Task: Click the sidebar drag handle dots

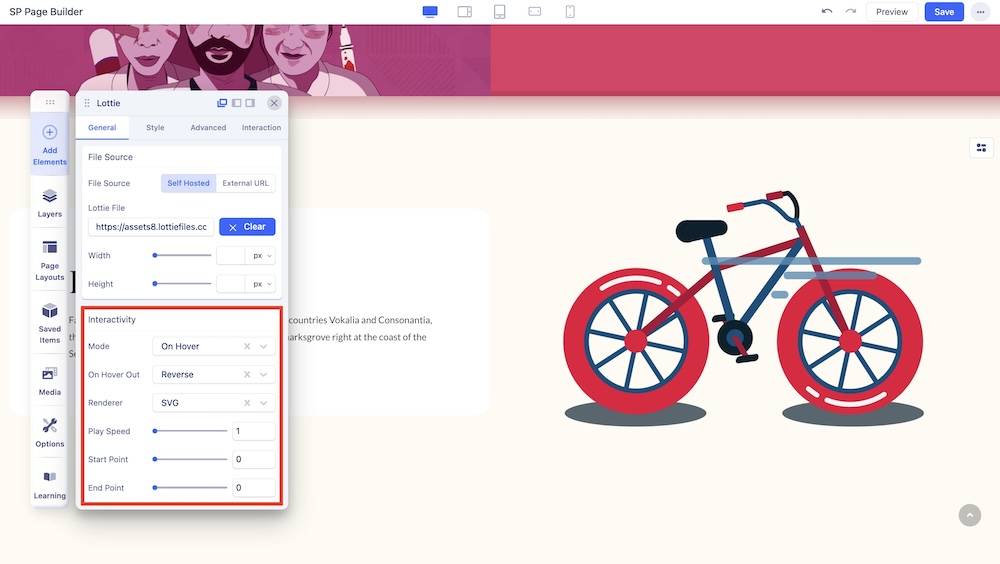Action: point(50,102)
